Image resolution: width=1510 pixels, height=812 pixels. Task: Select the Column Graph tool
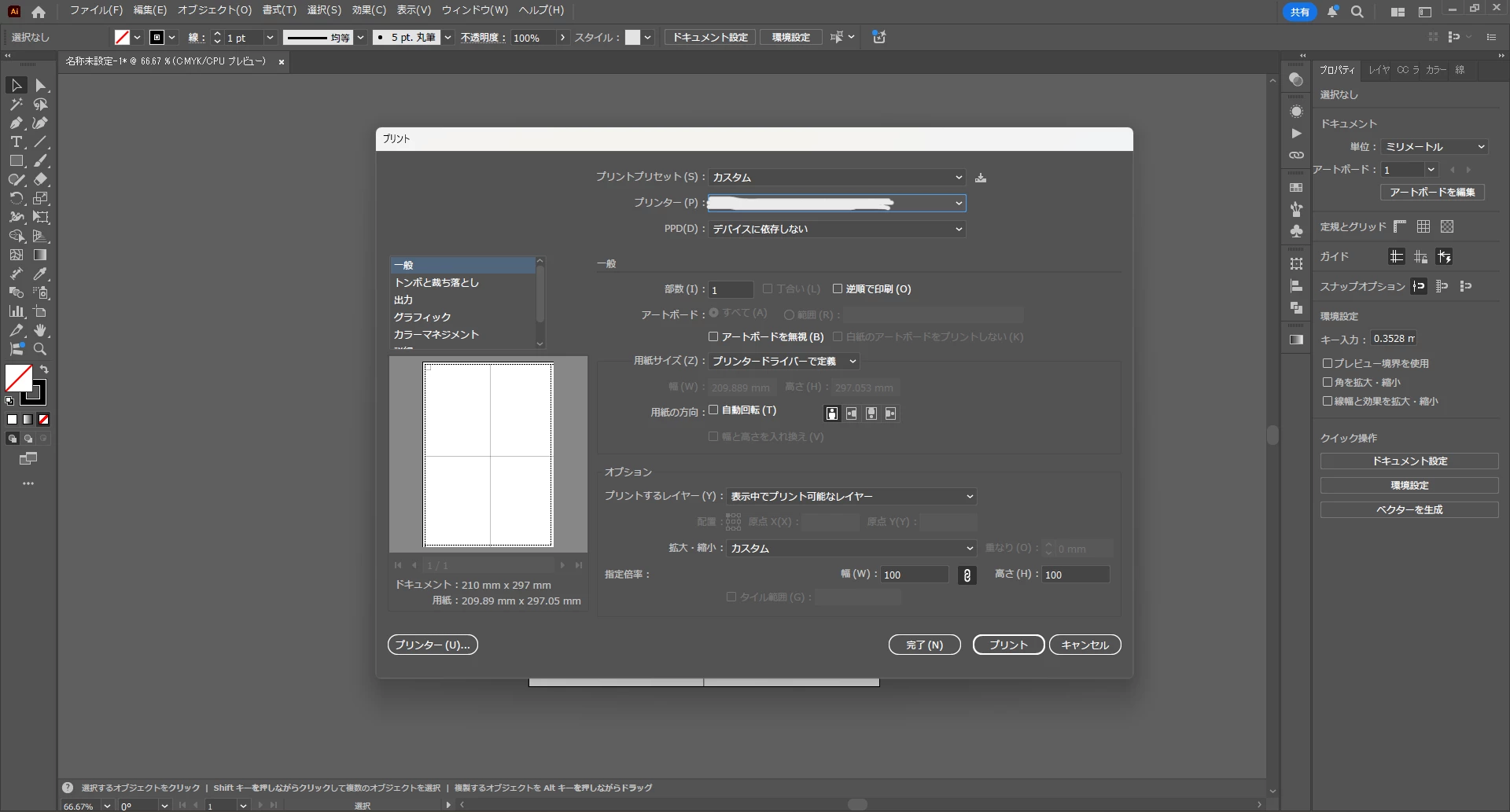(x=17, y=312)
